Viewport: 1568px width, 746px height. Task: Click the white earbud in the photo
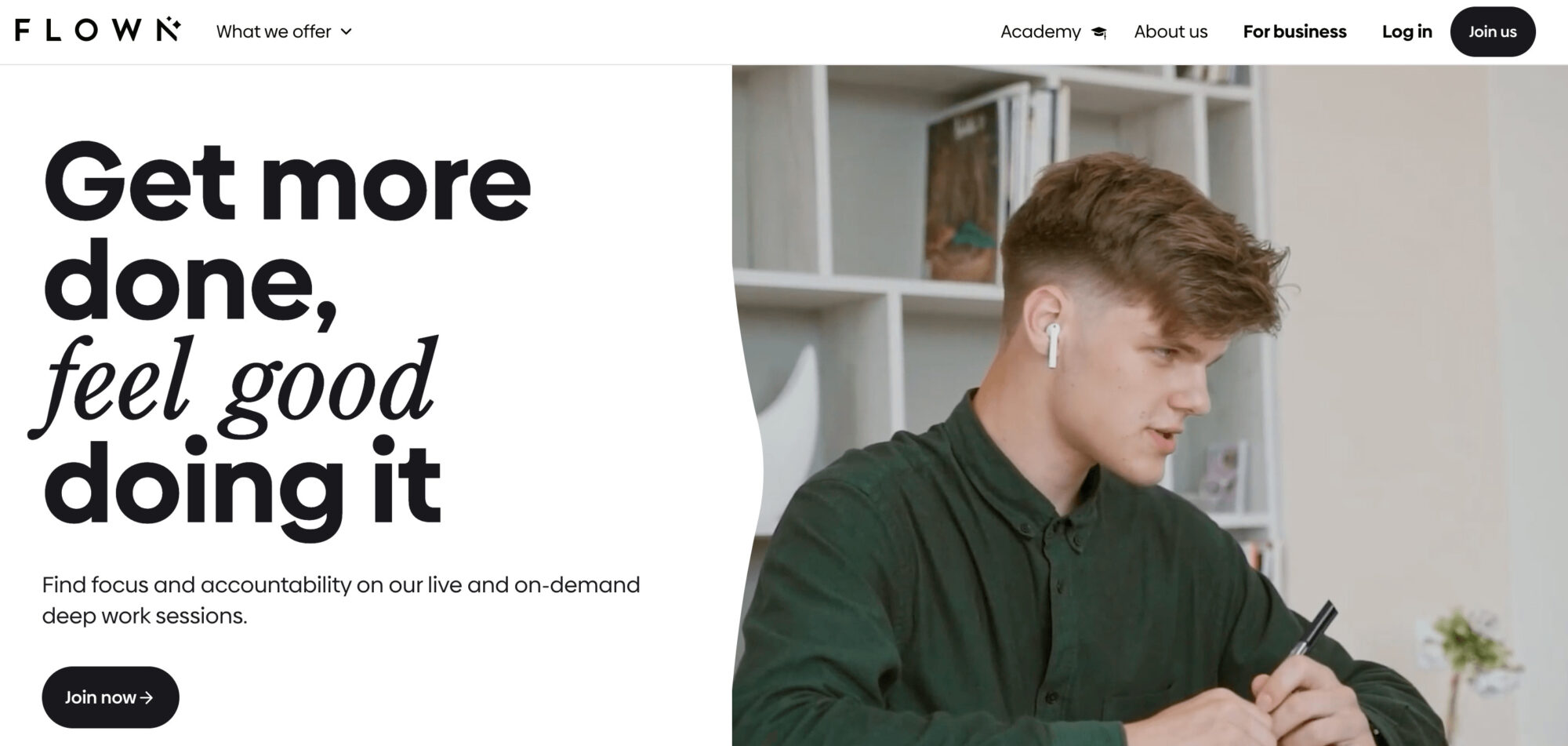[1052, 346]
